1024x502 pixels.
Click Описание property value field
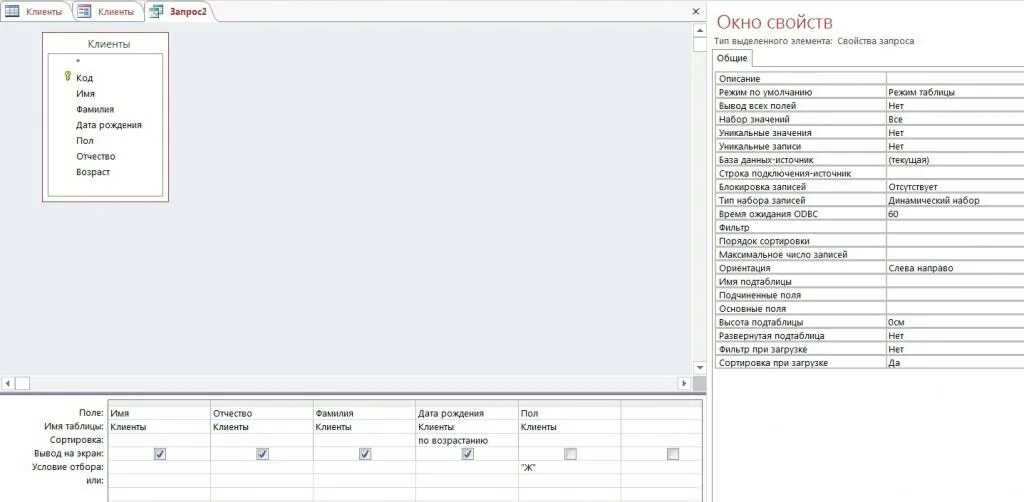point(955,78)
